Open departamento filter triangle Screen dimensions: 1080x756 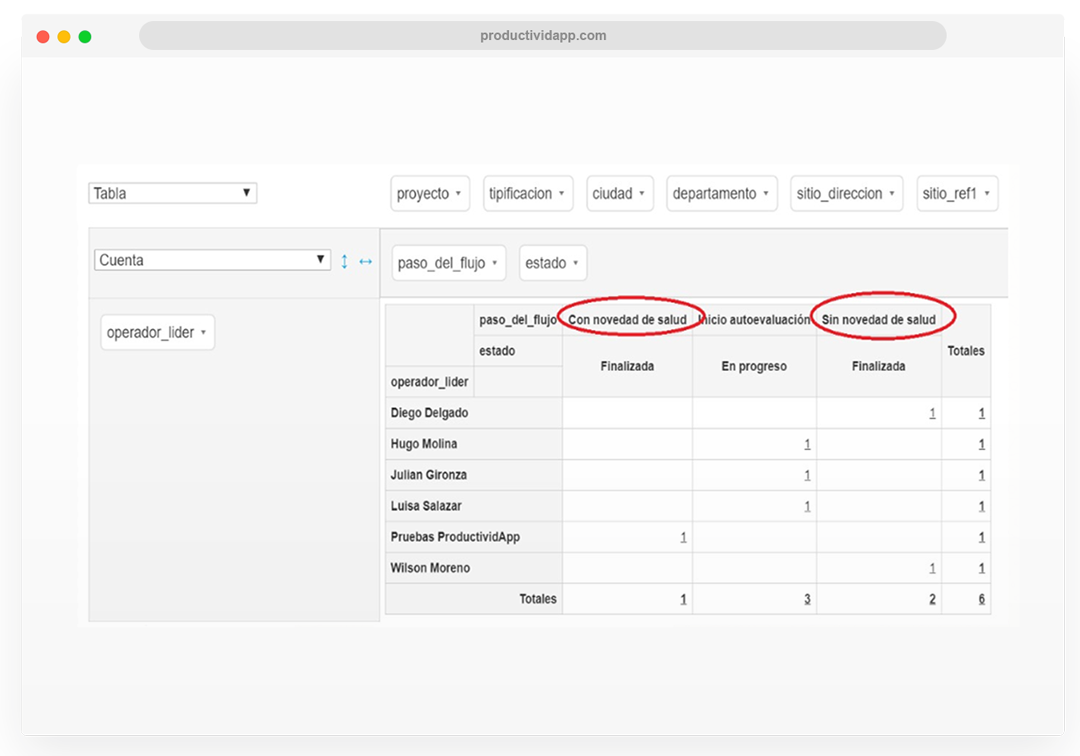click(x=765, y=193)
